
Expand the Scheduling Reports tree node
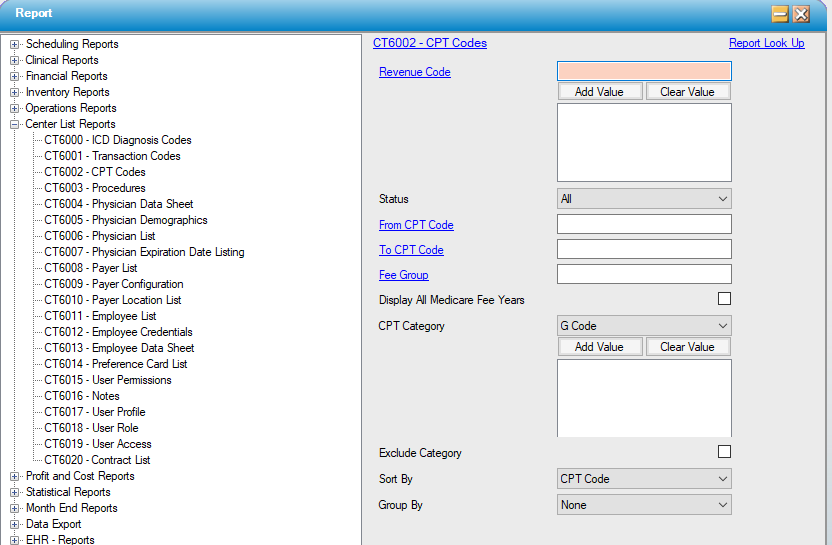(15, 44)
